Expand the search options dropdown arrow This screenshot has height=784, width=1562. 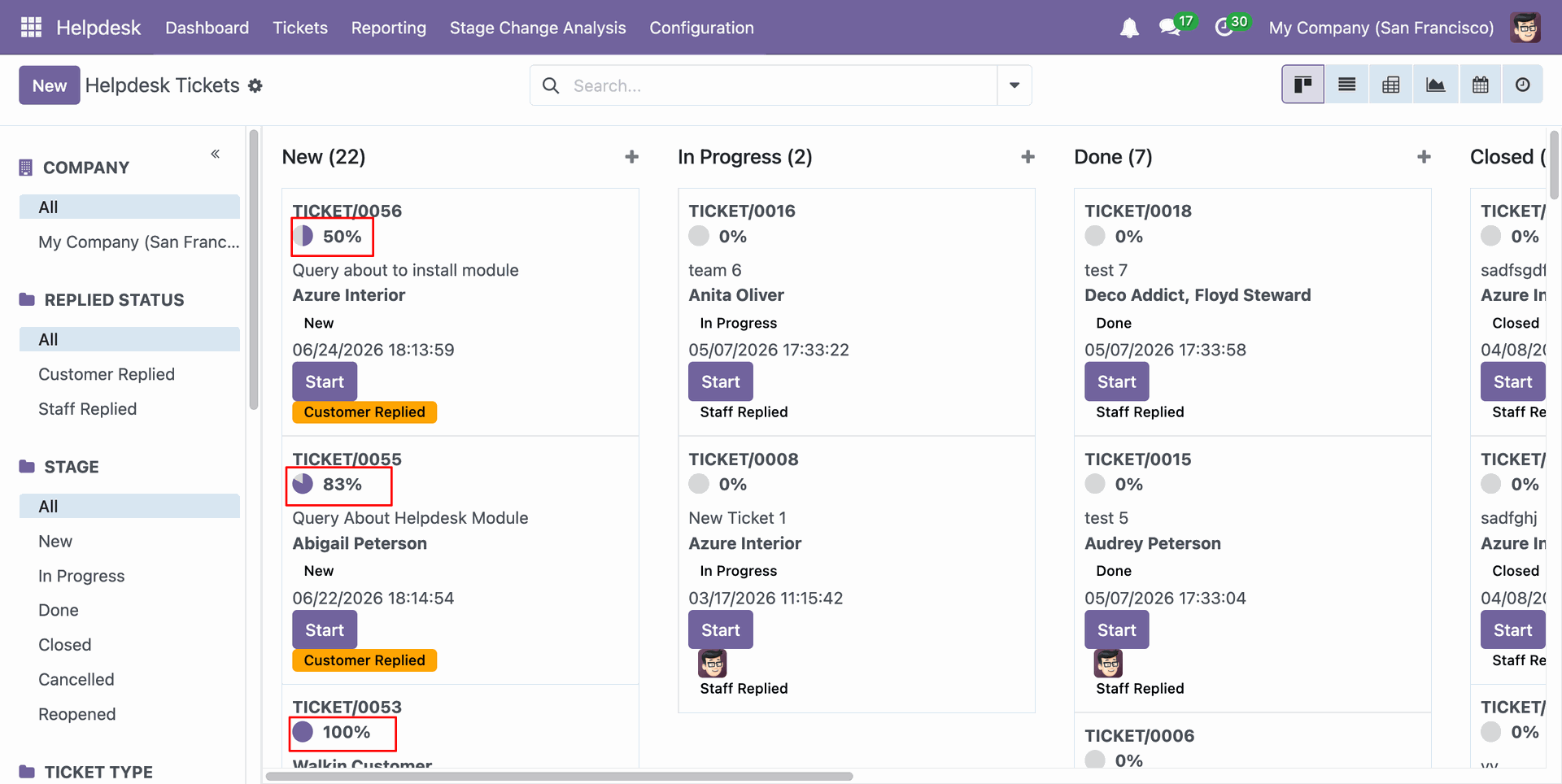point(1014,85)
